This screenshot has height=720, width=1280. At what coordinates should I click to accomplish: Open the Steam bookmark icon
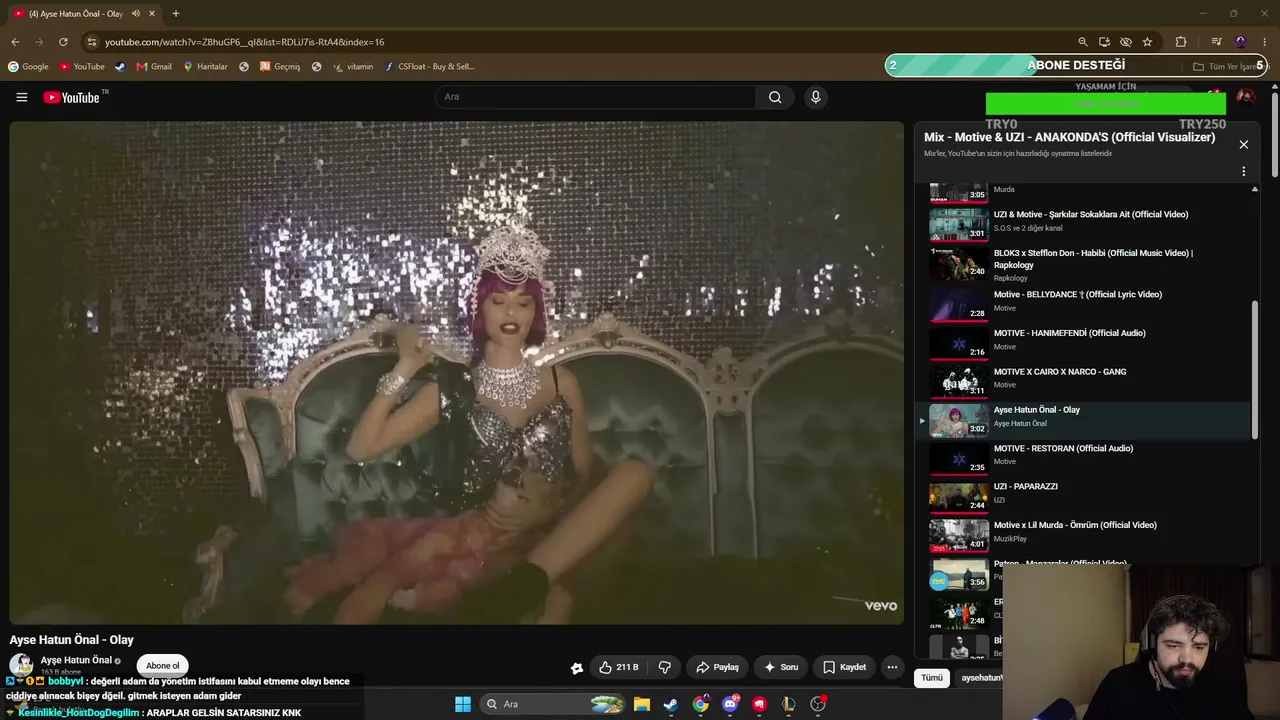pyautogui.click(x=120, y=67)
